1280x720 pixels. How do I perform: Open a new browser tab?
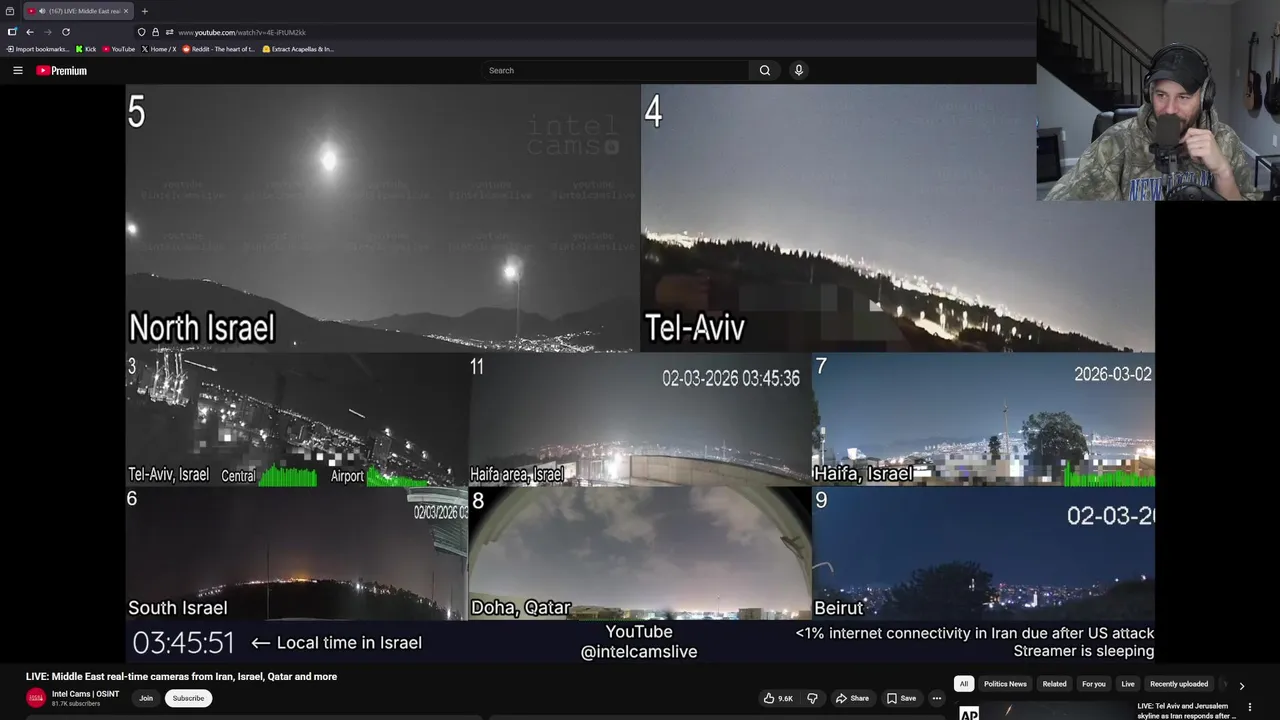coord(144,11)
